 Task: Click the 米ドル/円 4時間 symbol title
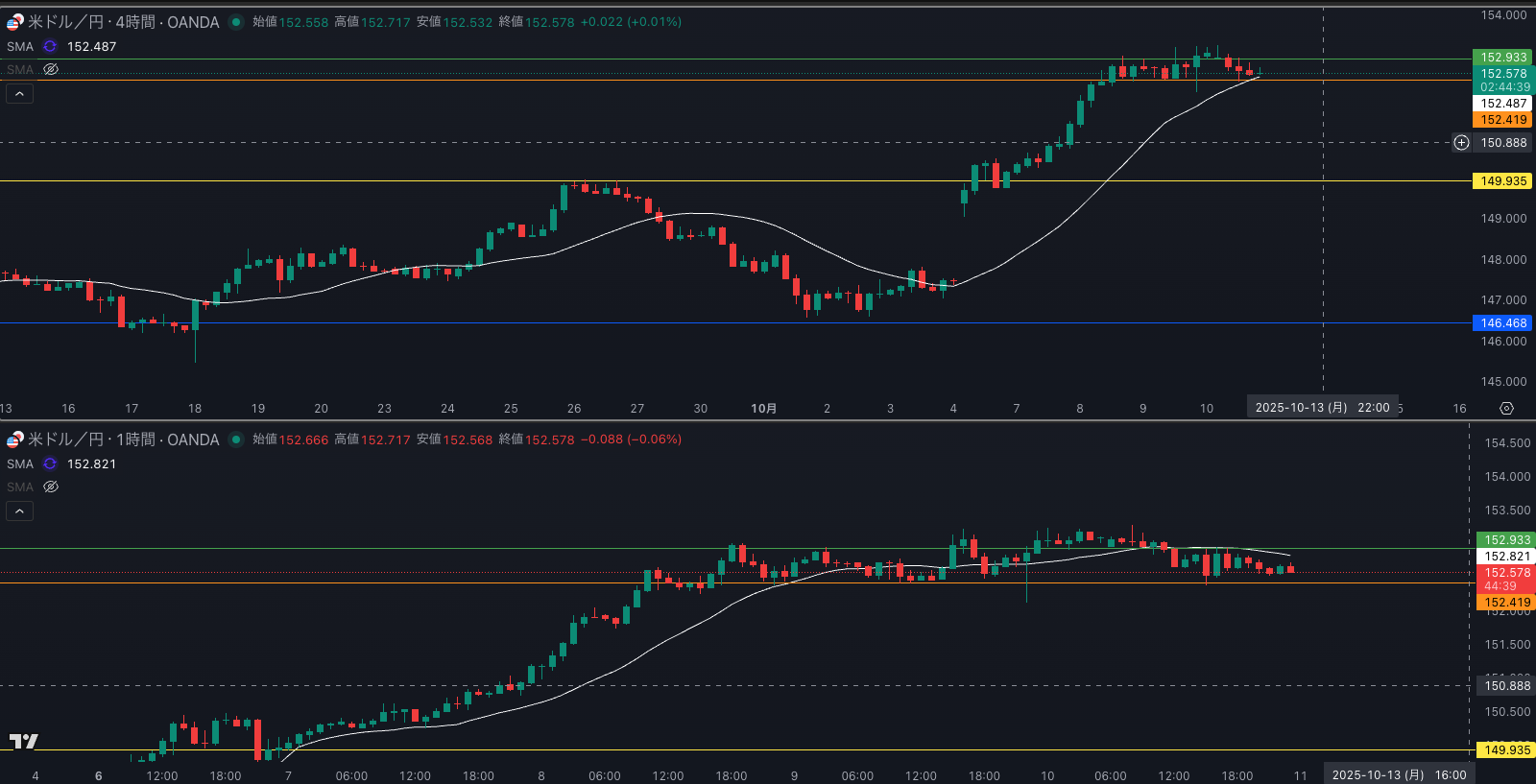click(123, 22)
